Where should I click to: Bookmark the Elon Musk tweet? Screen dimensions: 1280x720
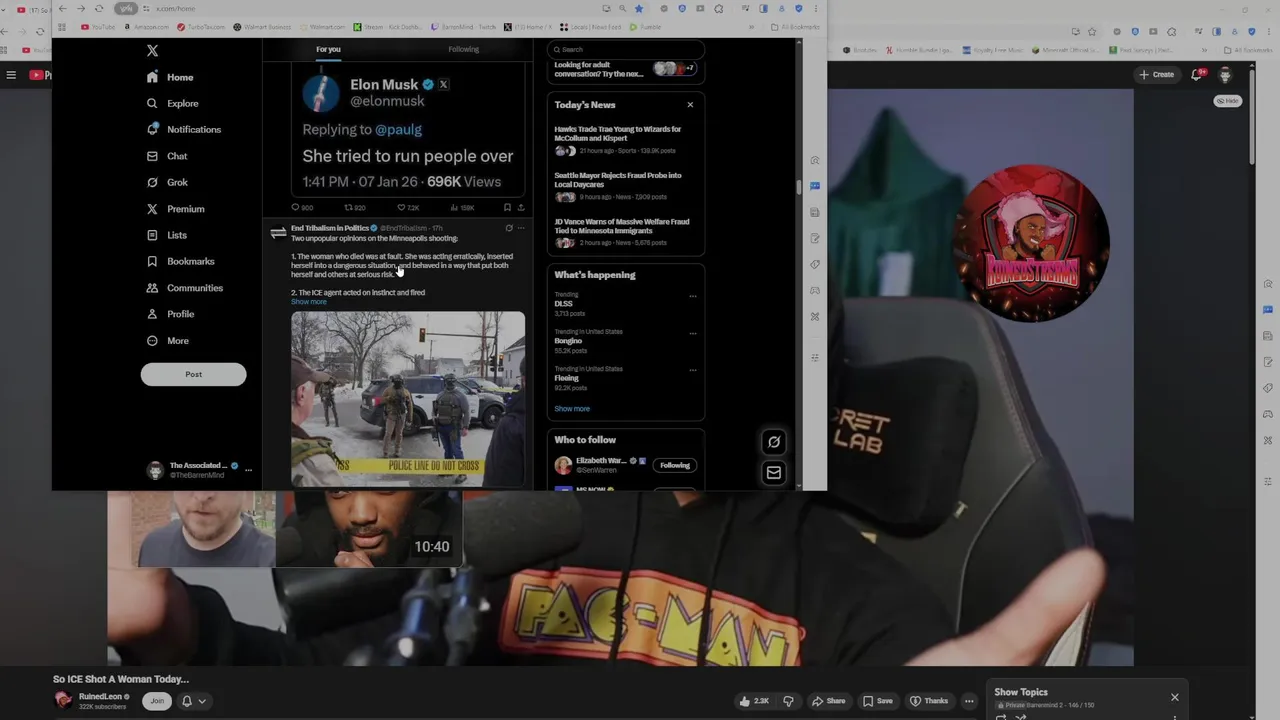click(x=507, y=208)
